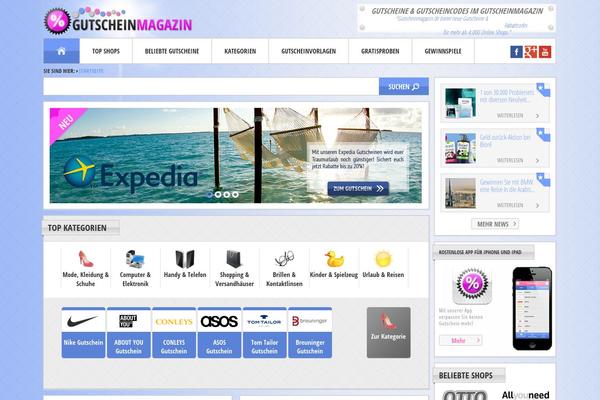Click the MEHR NEWS button
Viewport: 600px width, 400px height.
point(495,224)
